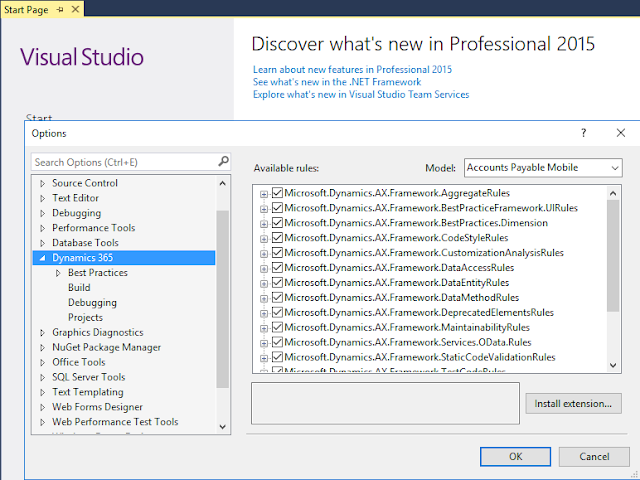Click the rule description text box
640x480 pixels.
click(x=385, y=403)
